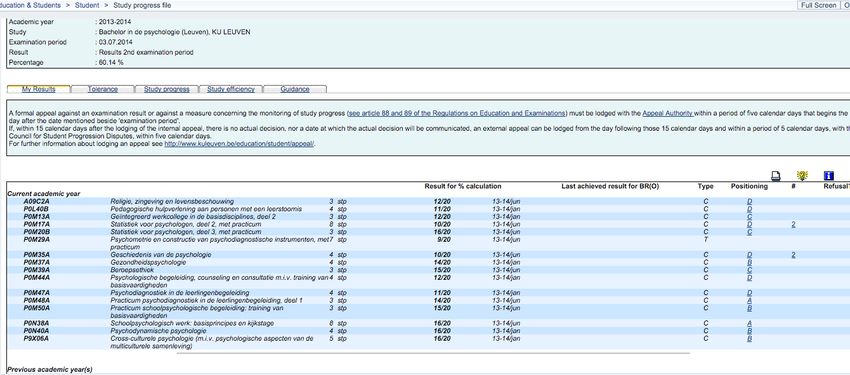Click course code A09C2A
The width and height of the screenshot is (850, 375).
(36, 202)
